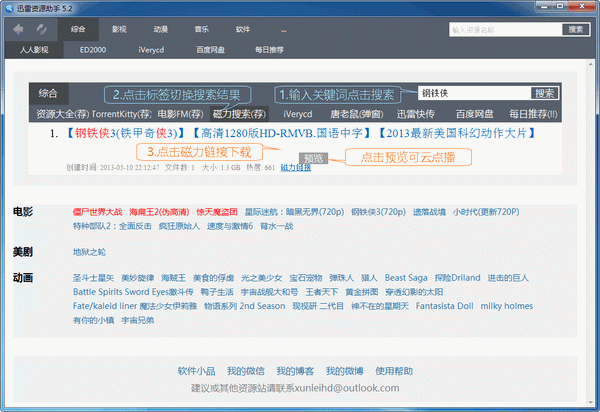Viewport: 600px width, 412px height.
Task: Open the 使用帮助 help link
Action: pos(394,371)
